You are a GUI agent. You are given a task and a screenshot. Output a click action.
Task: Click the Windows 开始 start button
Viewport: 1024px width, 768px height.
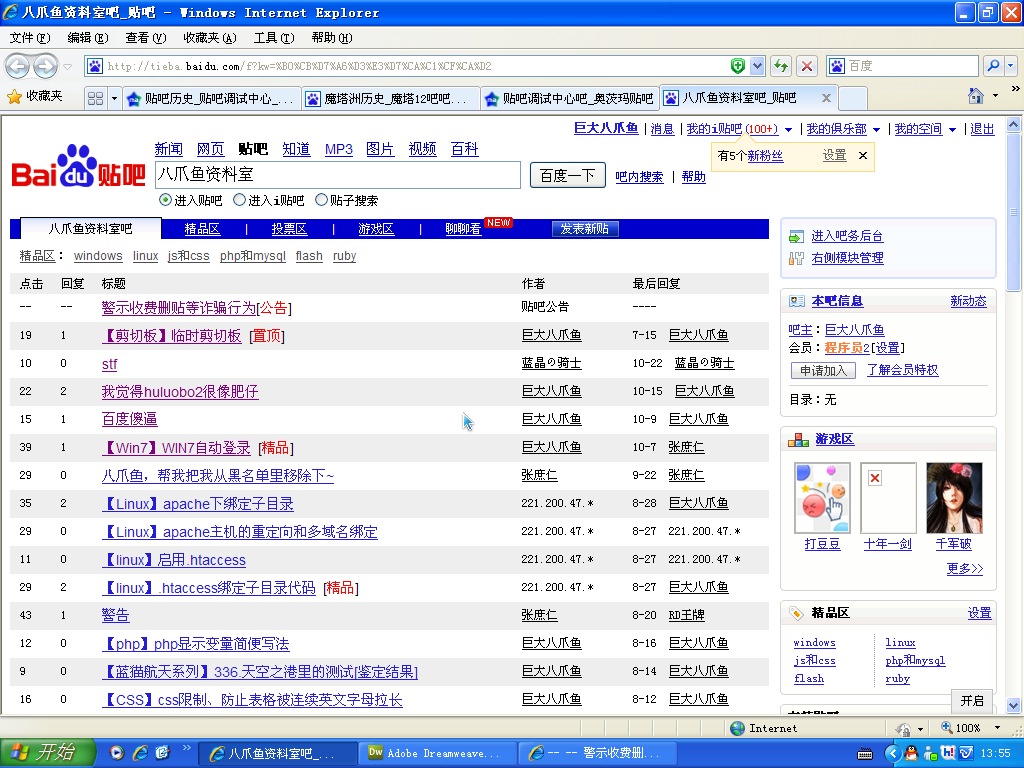[x=47, y=753]
